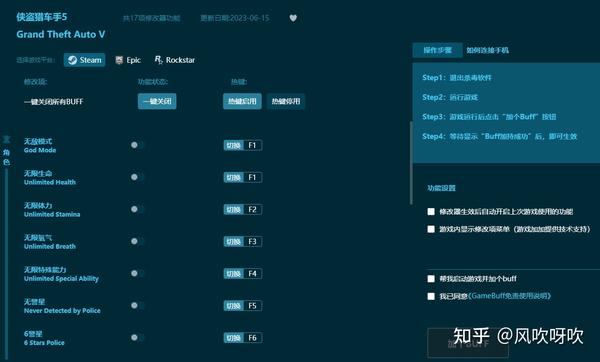Click the Unlimited Health F1 hotkey field
The height and width of the screenshot is (362, 600).
point(243,178)
